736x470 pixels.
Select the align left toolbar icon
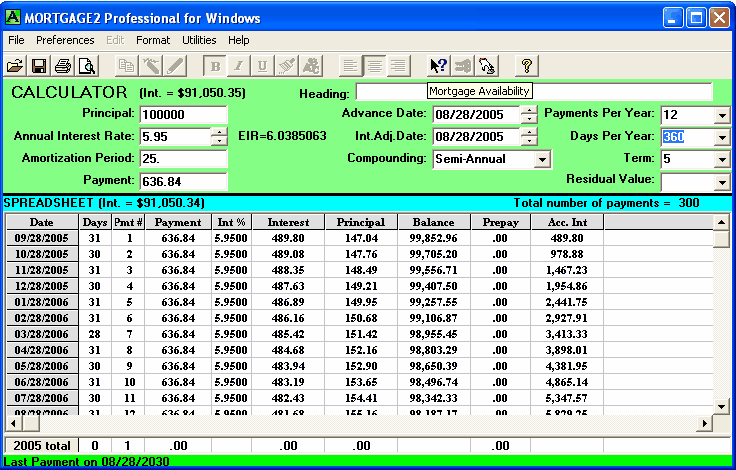[350, 66]
